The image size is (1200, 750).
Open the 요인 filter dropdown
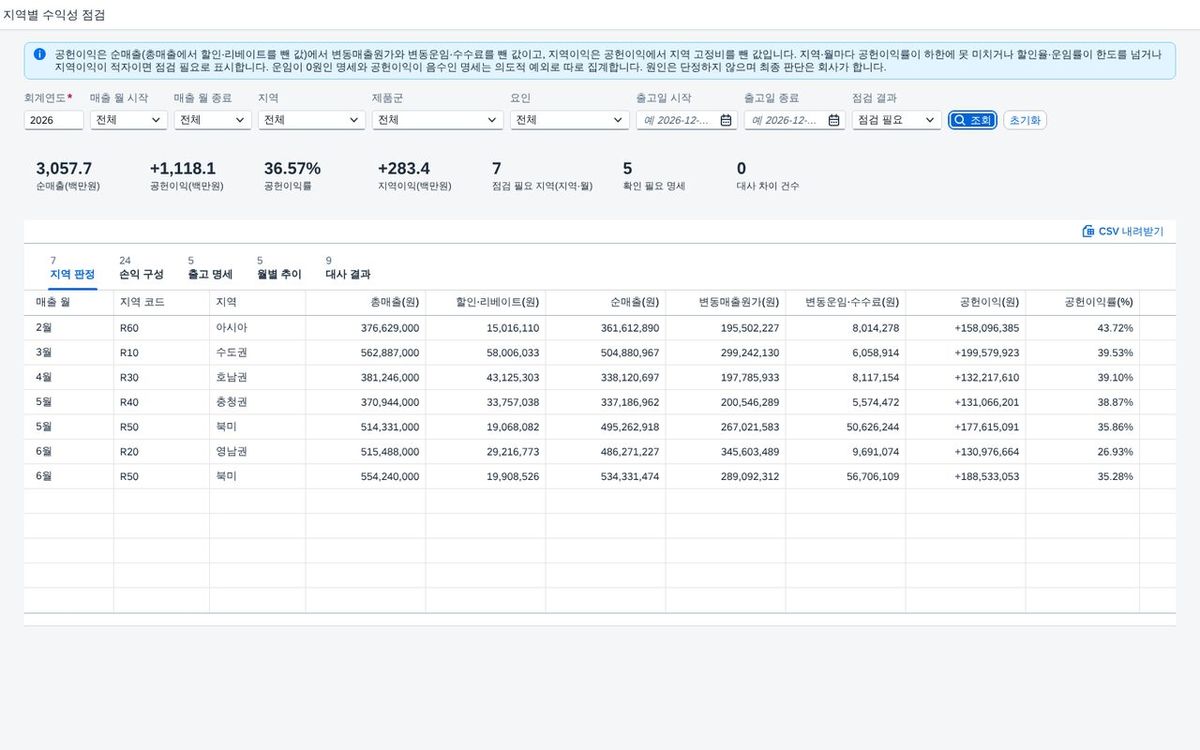coord(570,120)
